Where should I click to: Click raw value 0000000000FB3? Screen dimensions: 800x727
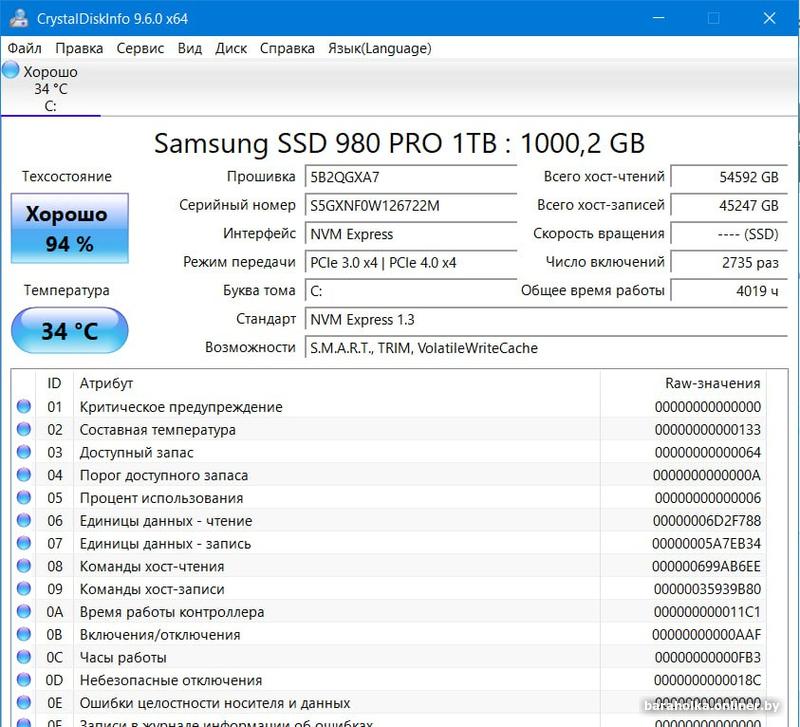(708, 657)
